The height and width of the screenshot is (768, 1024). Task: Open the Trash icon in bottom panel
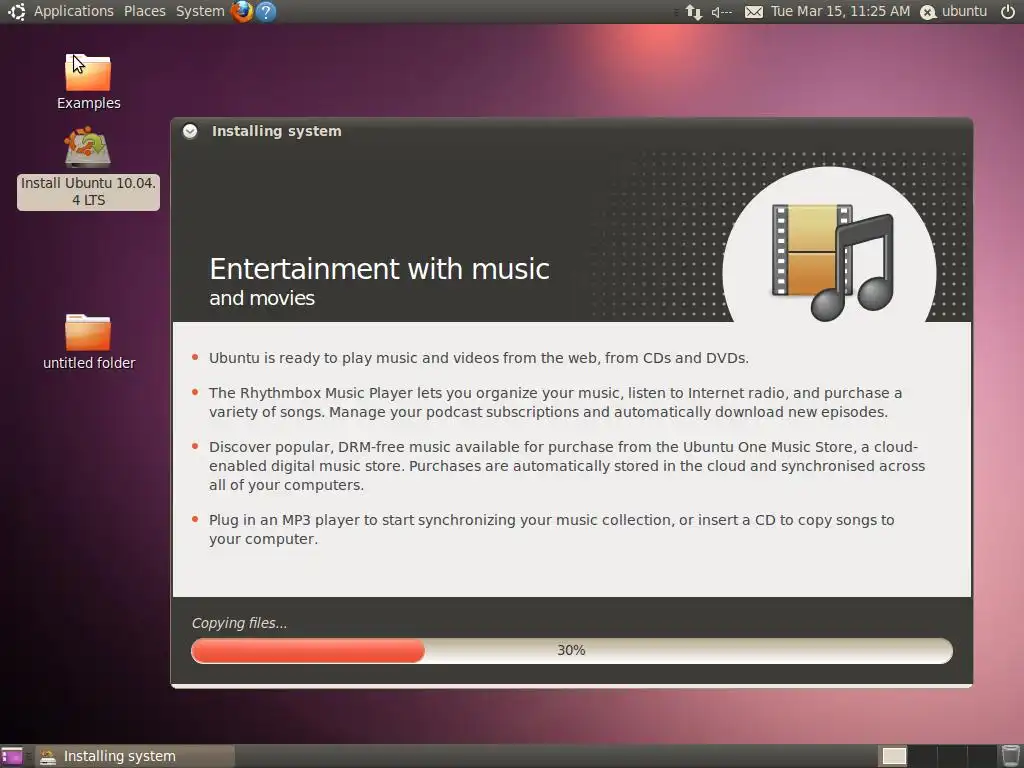coord(1010,756)
